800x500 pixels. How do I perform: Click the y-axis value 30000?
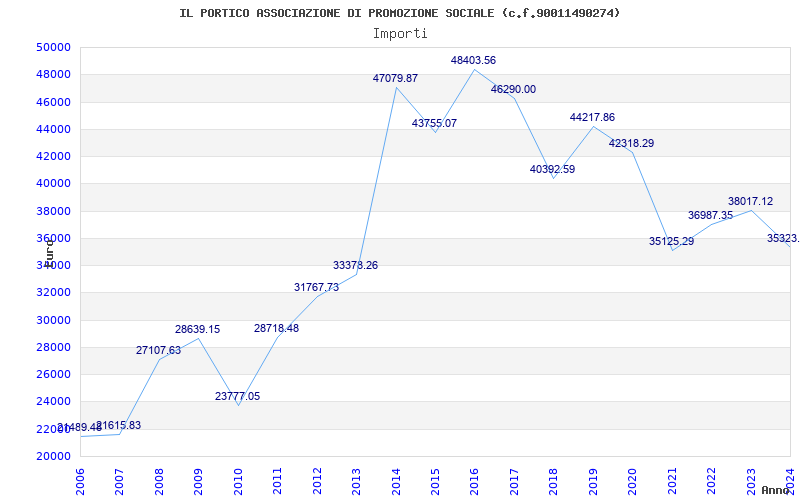point(53,320)
